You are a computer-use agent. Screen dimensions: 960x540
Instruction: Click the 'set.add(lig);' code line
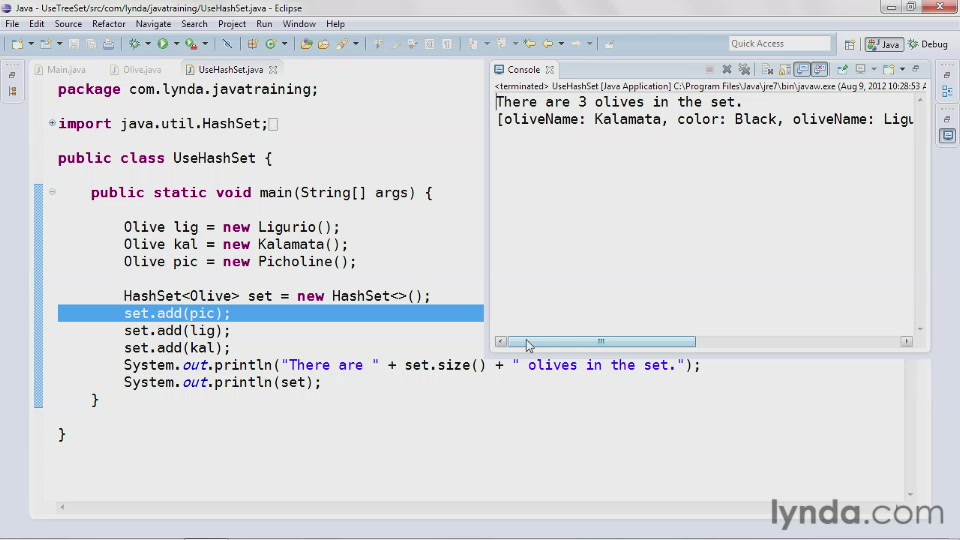tap(177, 331)
